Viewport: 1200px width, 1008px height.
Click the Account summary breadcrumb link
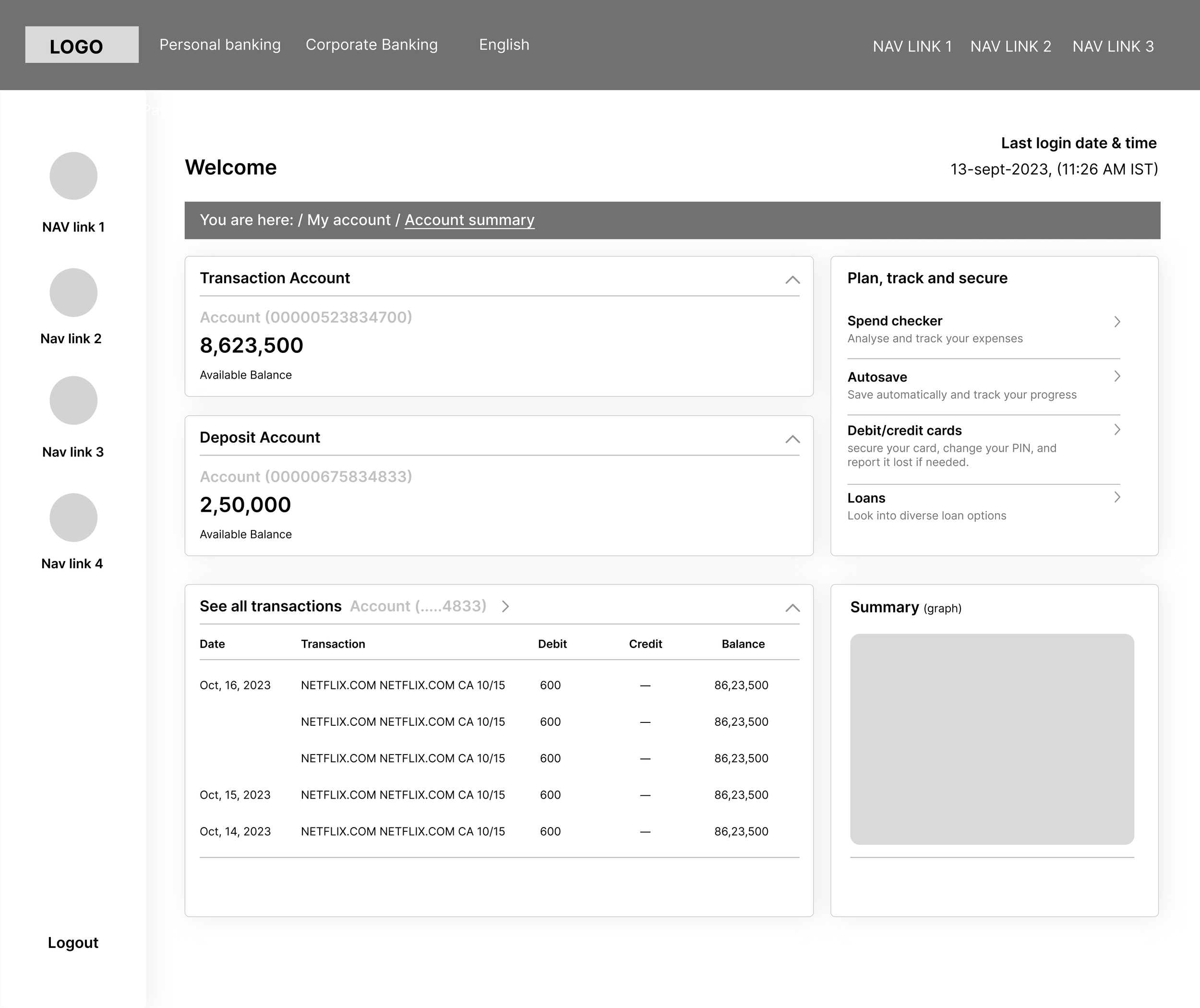tap(469, 220)
